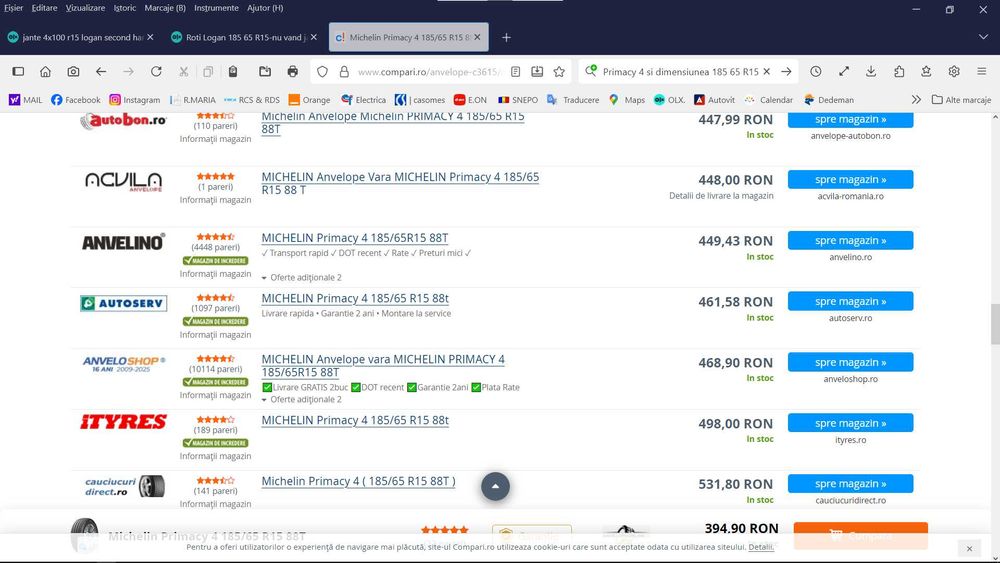Open the Instagram bookmark
1000x563 pixels.
pos(135,99)
